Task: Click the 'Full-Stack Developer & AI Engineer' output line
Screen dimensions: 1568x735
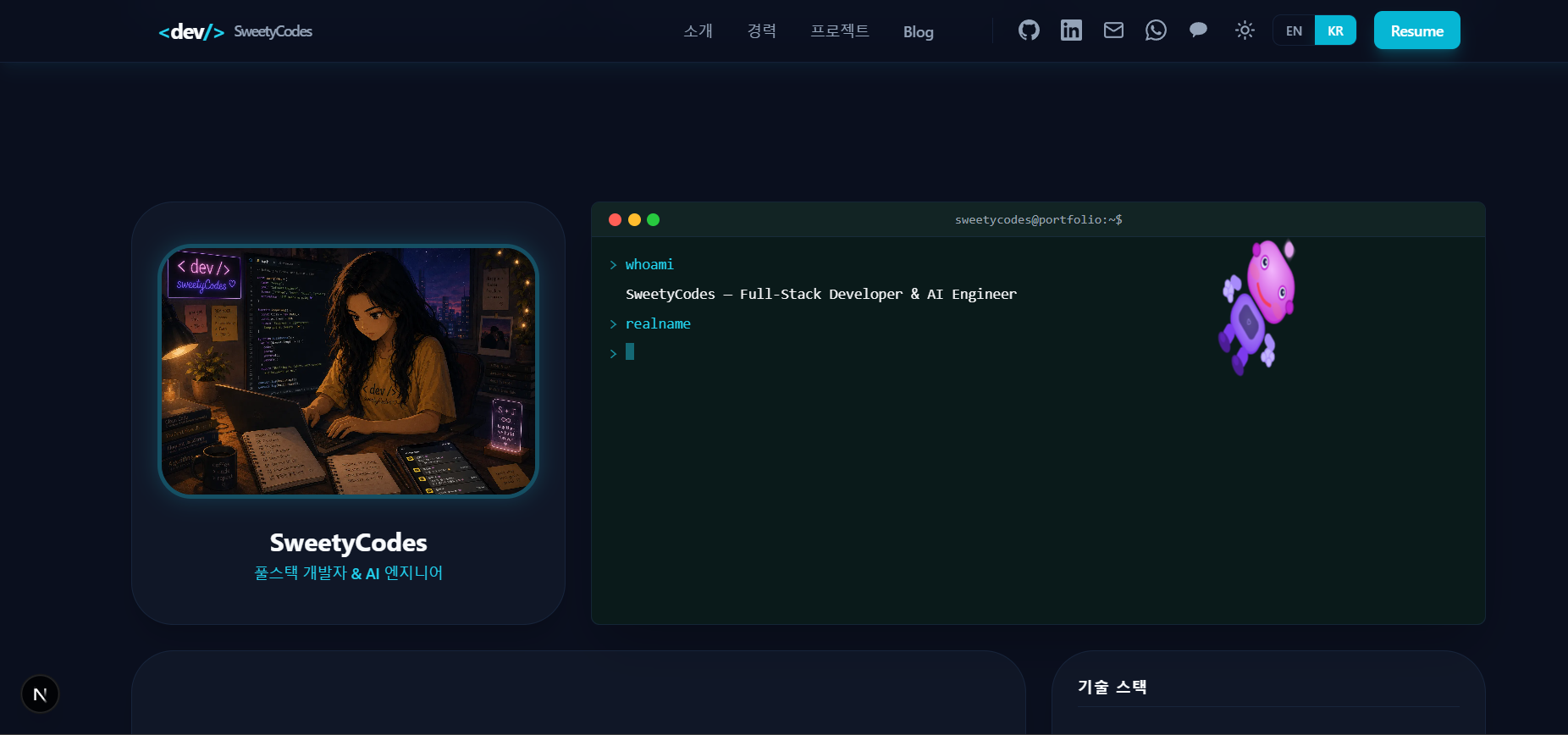Action: [820, 295]
